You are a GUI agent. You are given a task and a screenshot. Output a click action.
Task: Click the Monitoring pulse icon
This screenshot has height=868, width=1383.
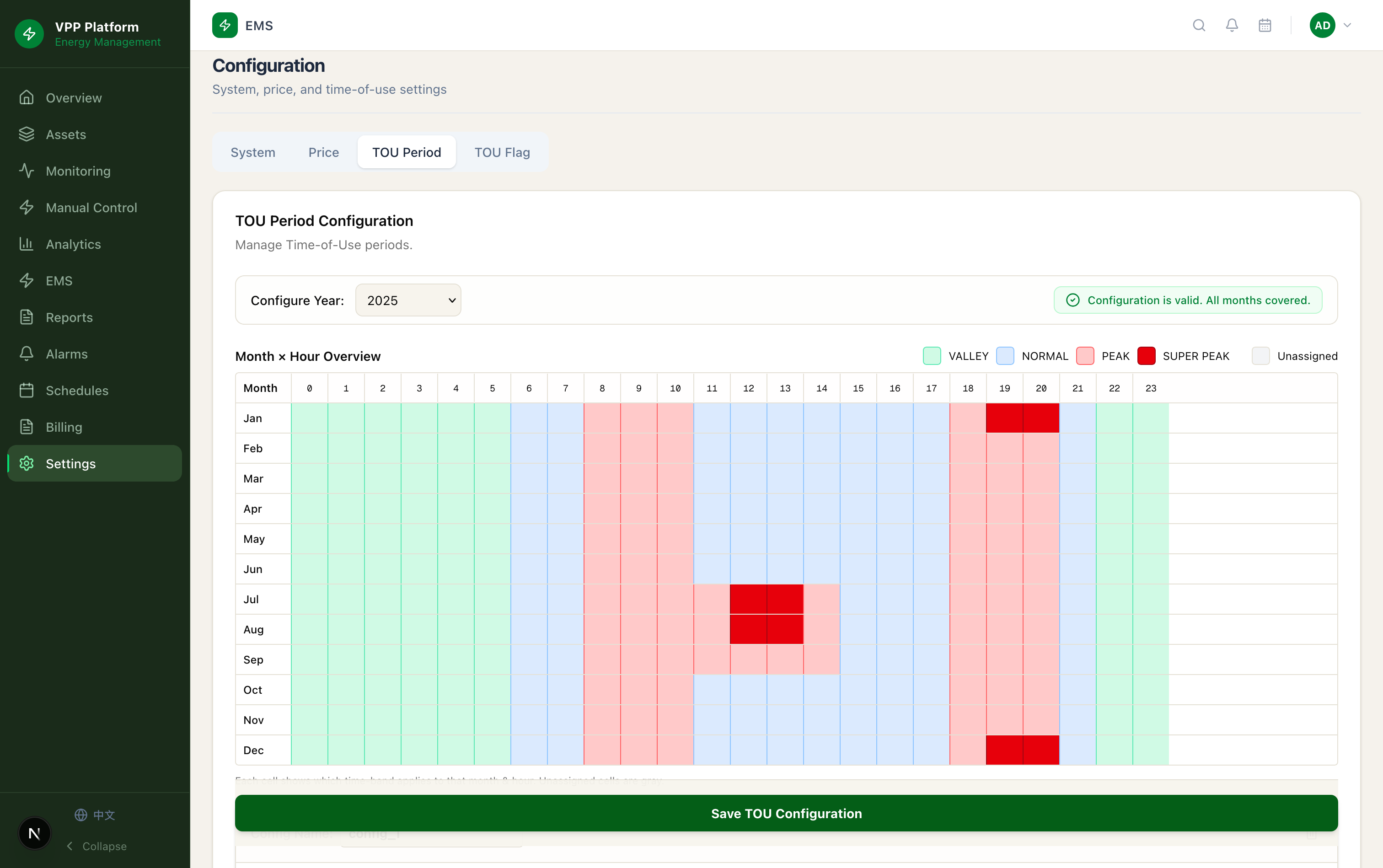[x=27, y=171]
